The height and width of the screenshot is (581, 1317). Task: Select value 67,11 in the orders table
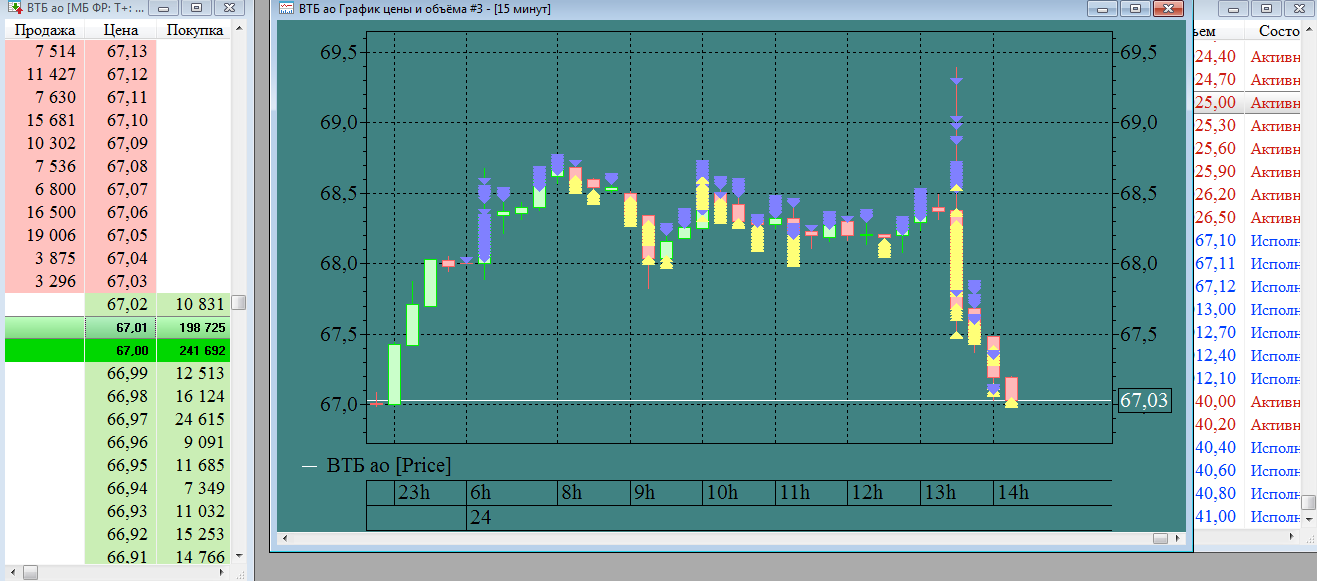click(x=1215, y=264)
